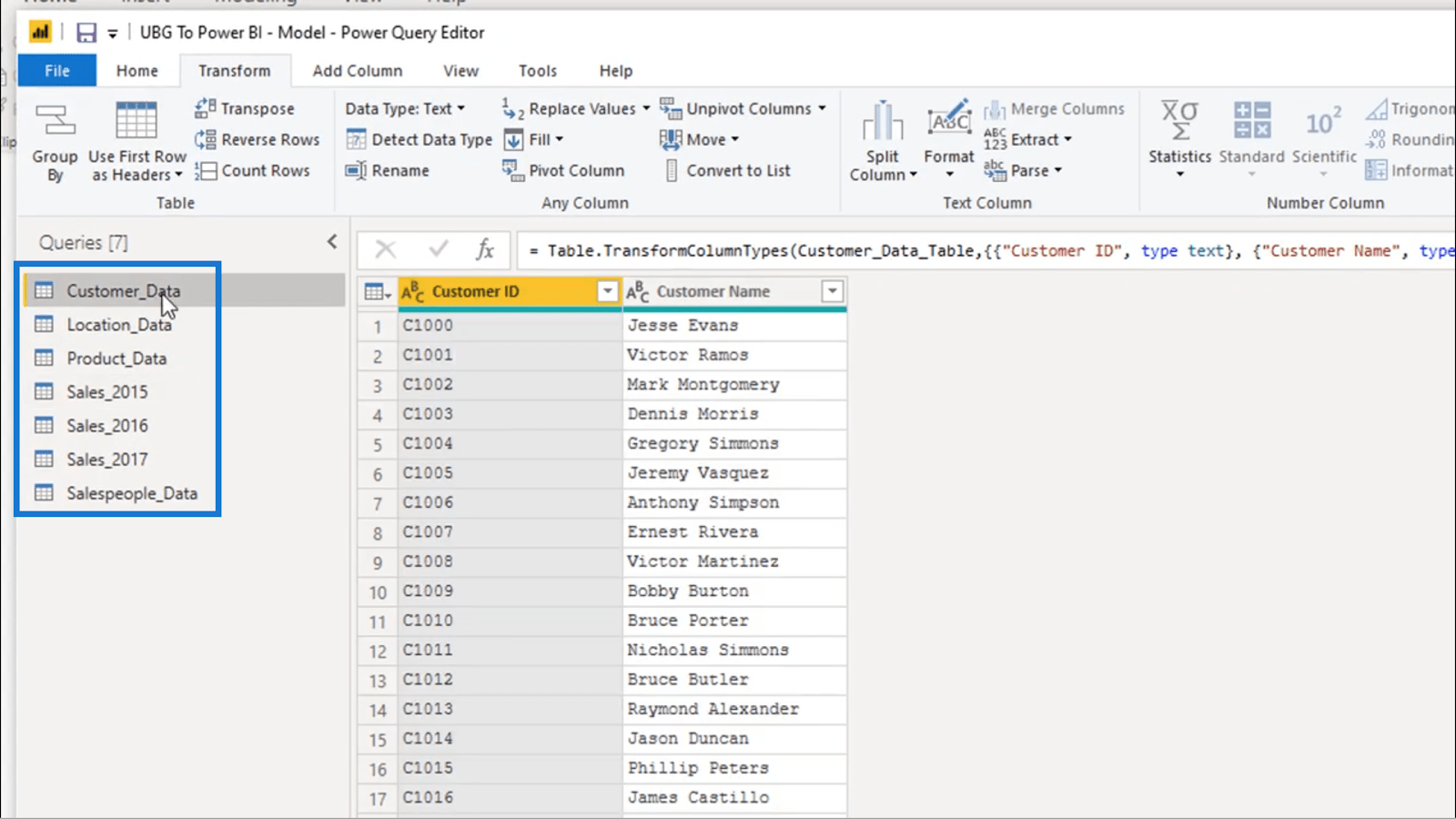
Task: Click the confirm checkmark in formula bar
Action: tap(439, 249)
